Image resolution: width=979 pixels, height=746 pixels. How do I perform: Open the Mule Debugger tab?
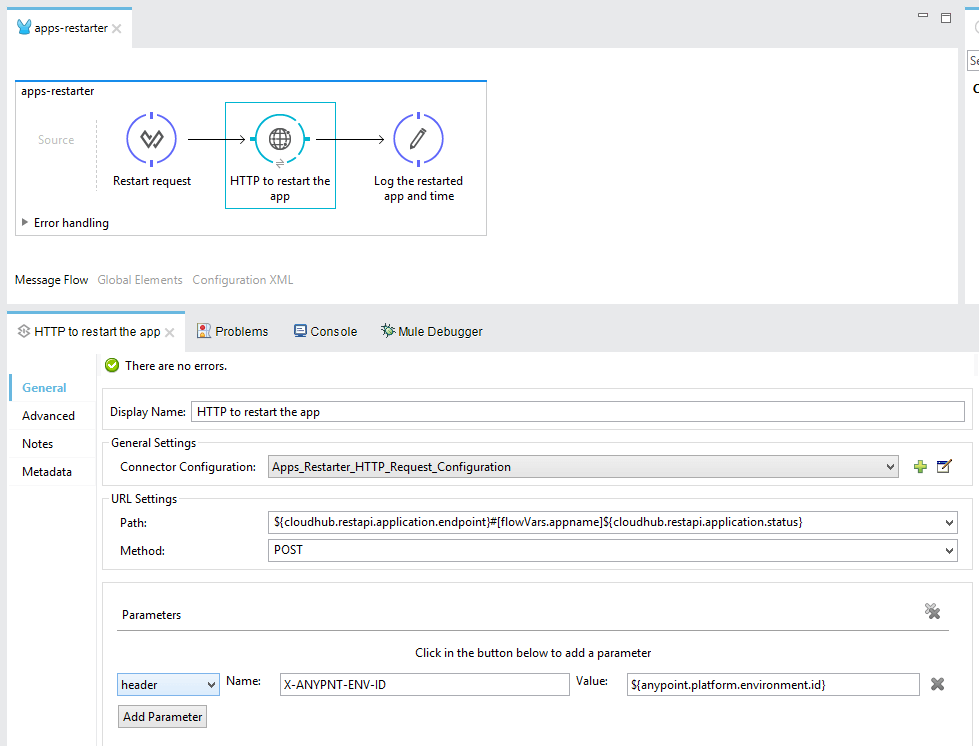(432, 331)
